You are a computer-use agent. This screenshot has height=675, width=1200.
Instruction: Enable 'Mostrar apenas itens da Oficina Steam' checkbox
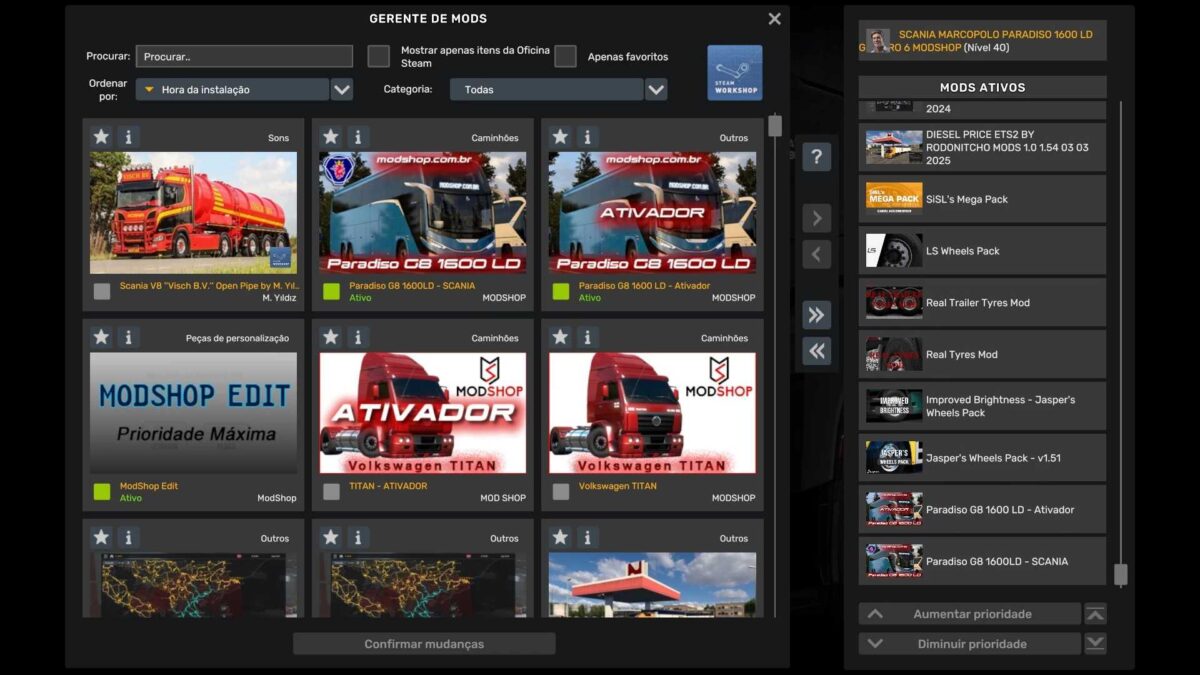tap(378, 56)
